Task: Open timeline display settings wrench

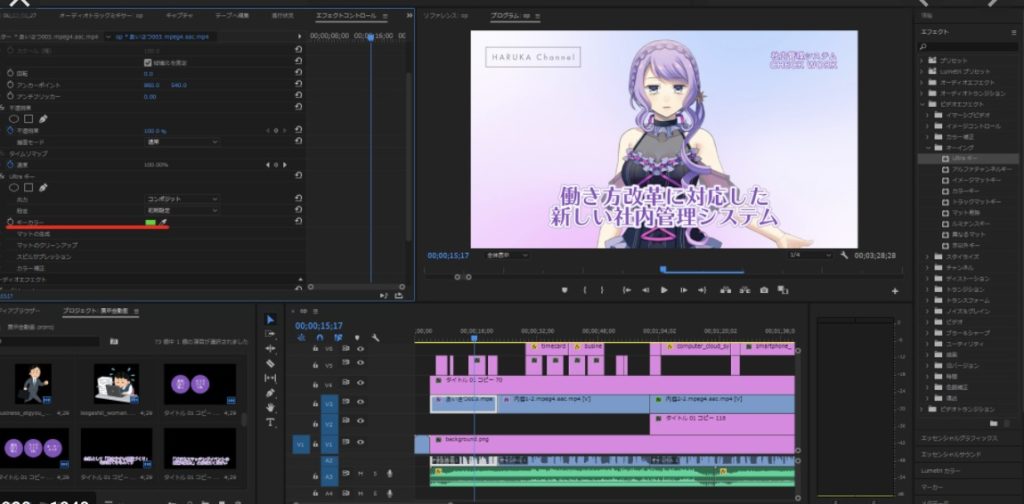Action: tap(376, 338)
